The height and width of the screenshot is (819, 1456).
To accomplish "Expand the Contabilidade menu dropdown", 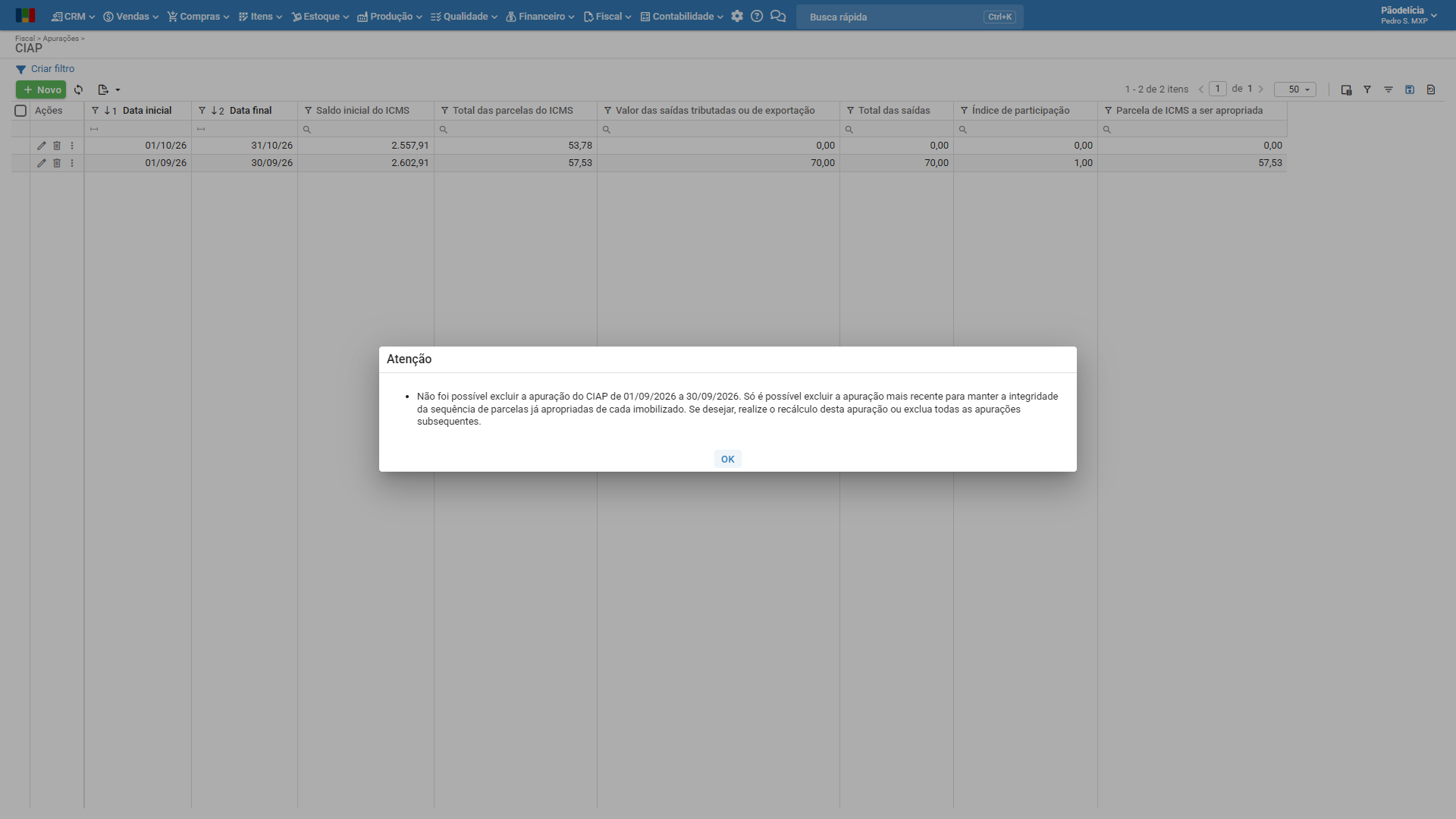I will tap(682, 16).
